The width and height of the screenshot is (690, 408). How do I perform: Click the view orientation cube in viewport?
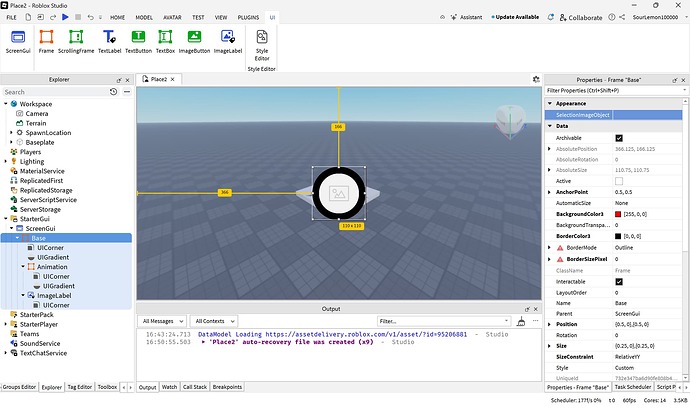pos(510,121)
